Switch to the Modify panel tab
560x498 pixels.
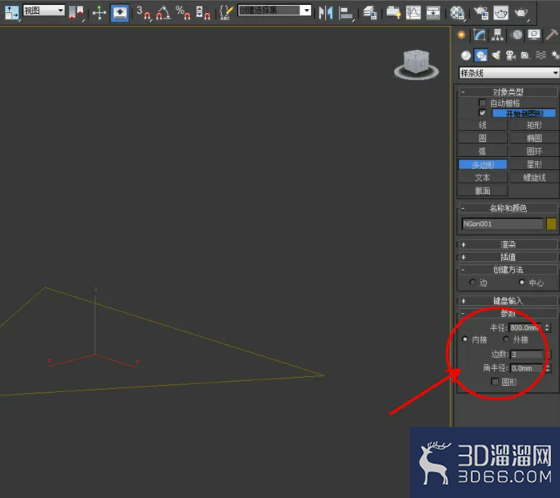(x=480, y=35)
